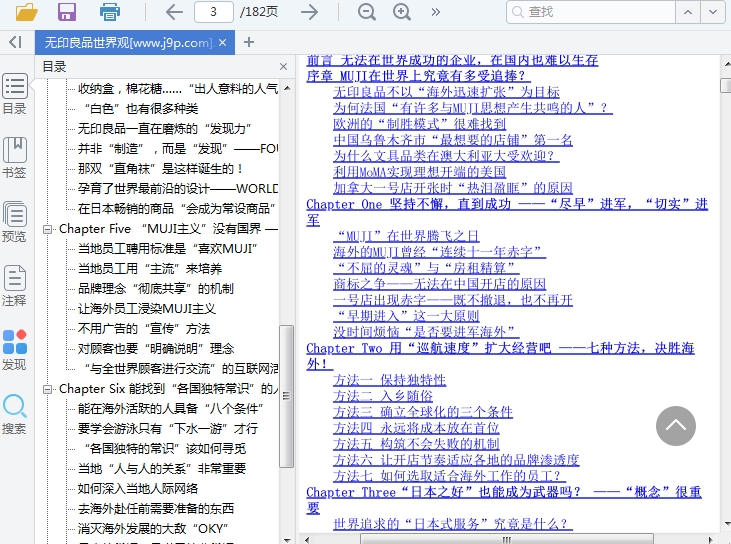Click the document horizontal scrollbar thumb
Viewport: 731px width, 544px height.
(507, 539)
